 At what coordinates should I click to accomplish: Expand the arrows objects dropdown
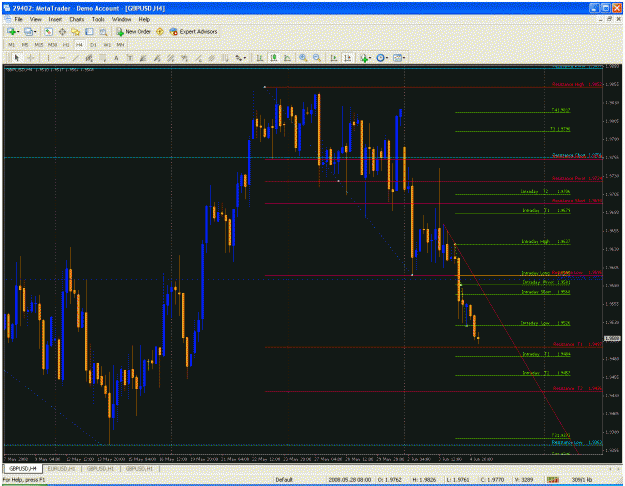(245, 58)
